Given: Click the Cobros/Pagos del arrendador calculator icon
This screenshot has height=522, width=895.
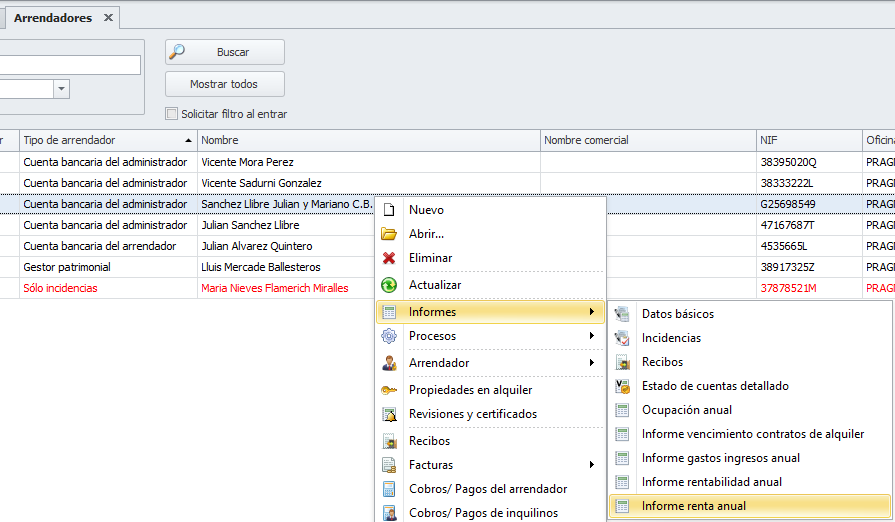Looking at the screenshot, I should point(389,489).
